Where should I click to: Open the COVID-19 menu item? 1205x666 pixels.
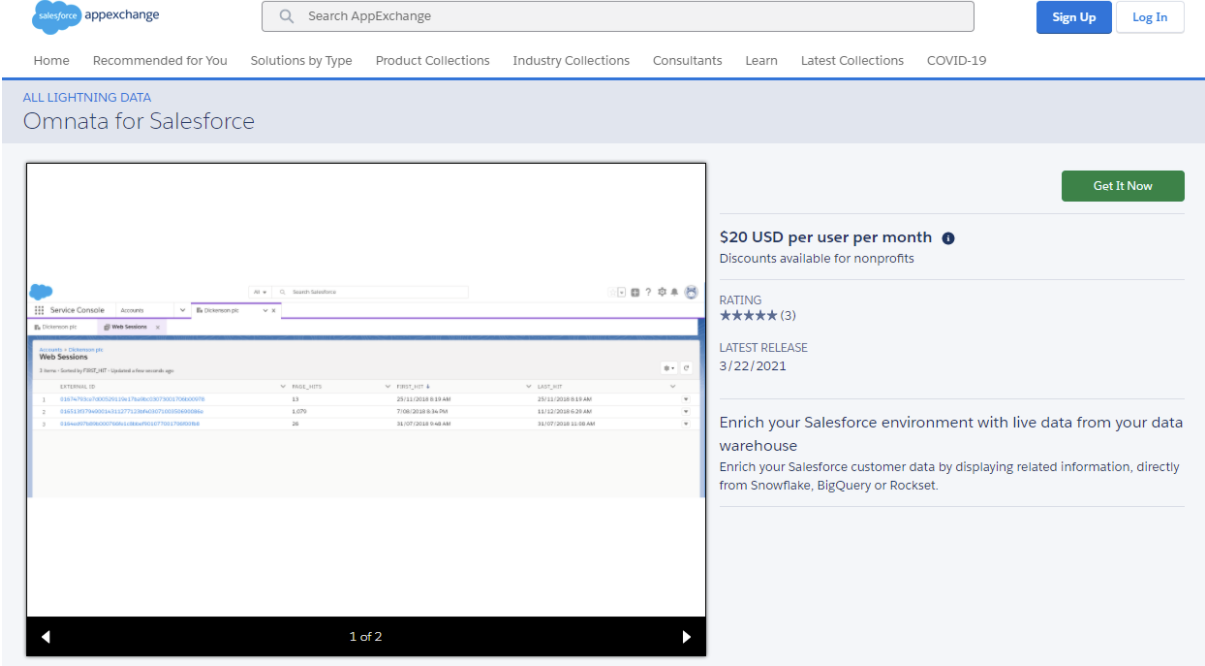[956, 61]
